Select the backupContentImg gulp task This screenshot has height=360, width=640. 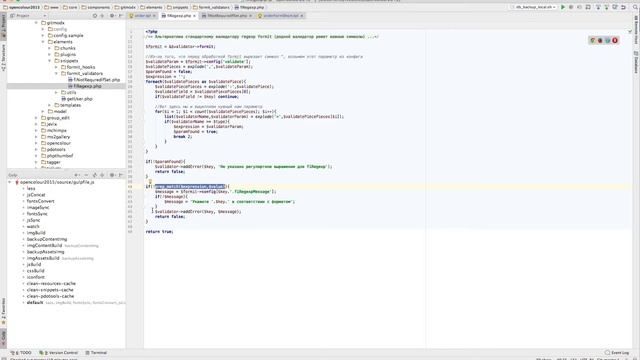pyautogui.click(x=47, y=239)
